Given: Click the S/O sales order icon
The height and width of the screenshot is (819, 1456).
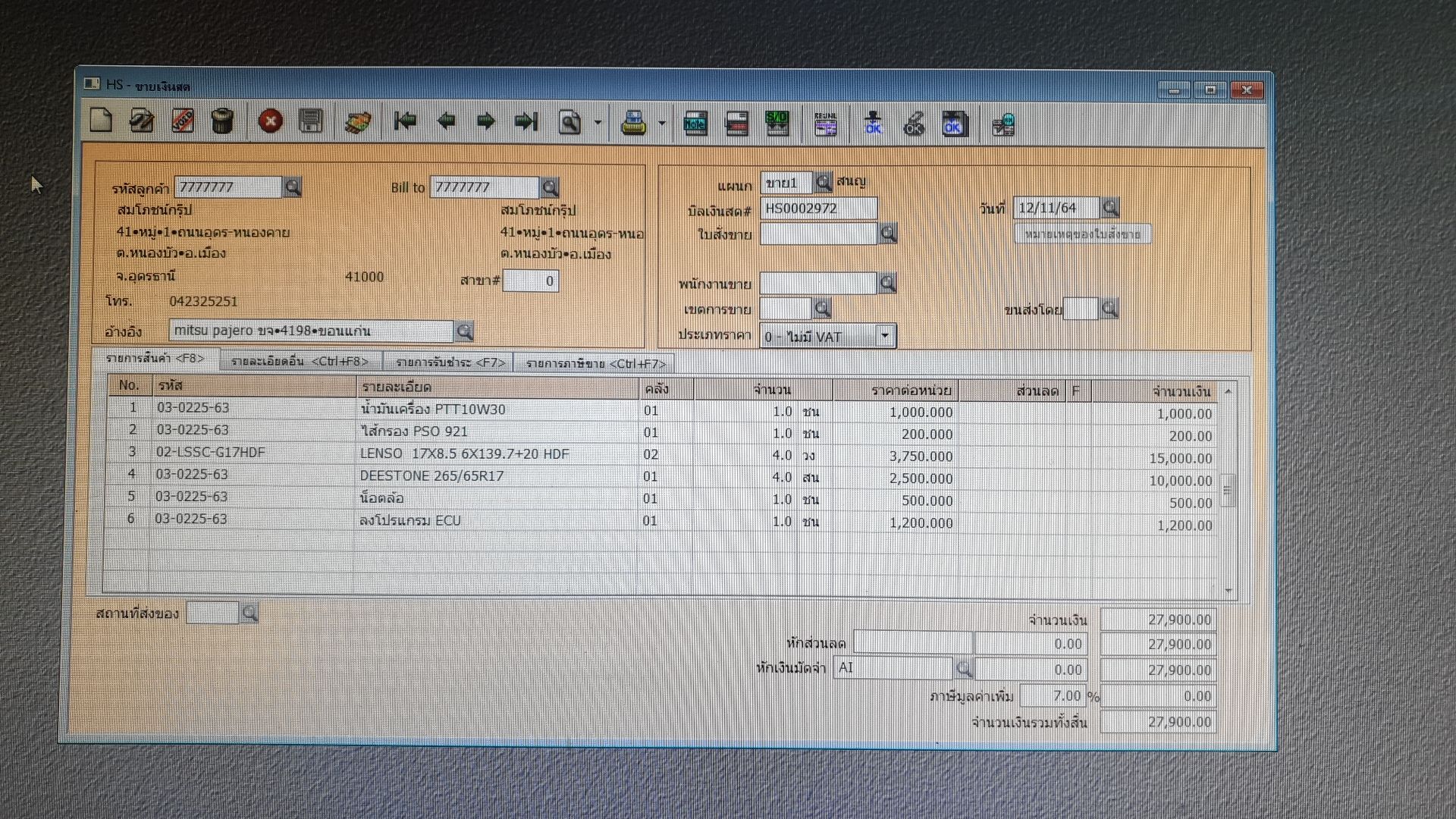Looking at the screenshot, I should tap(777, 123).
